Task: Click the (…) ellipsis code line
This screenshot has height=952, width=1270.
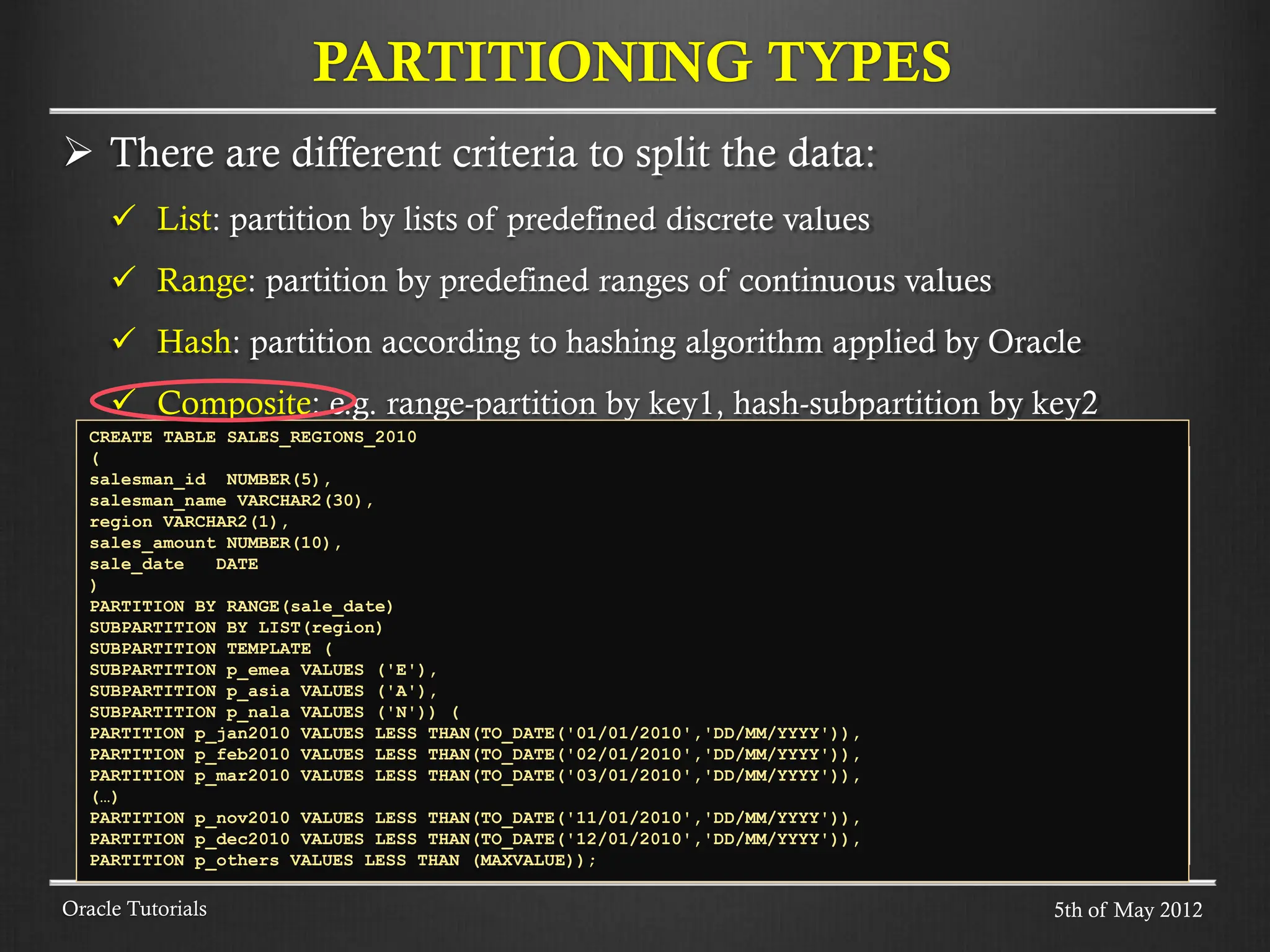Action: 104,797
